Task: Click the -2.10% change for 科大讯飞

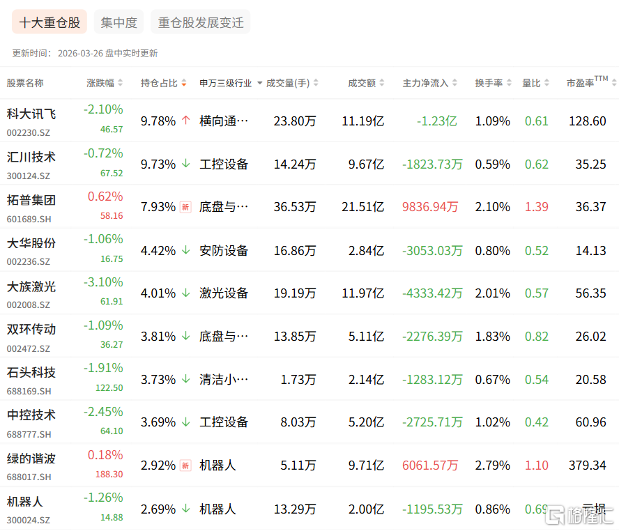Action: 103,109
